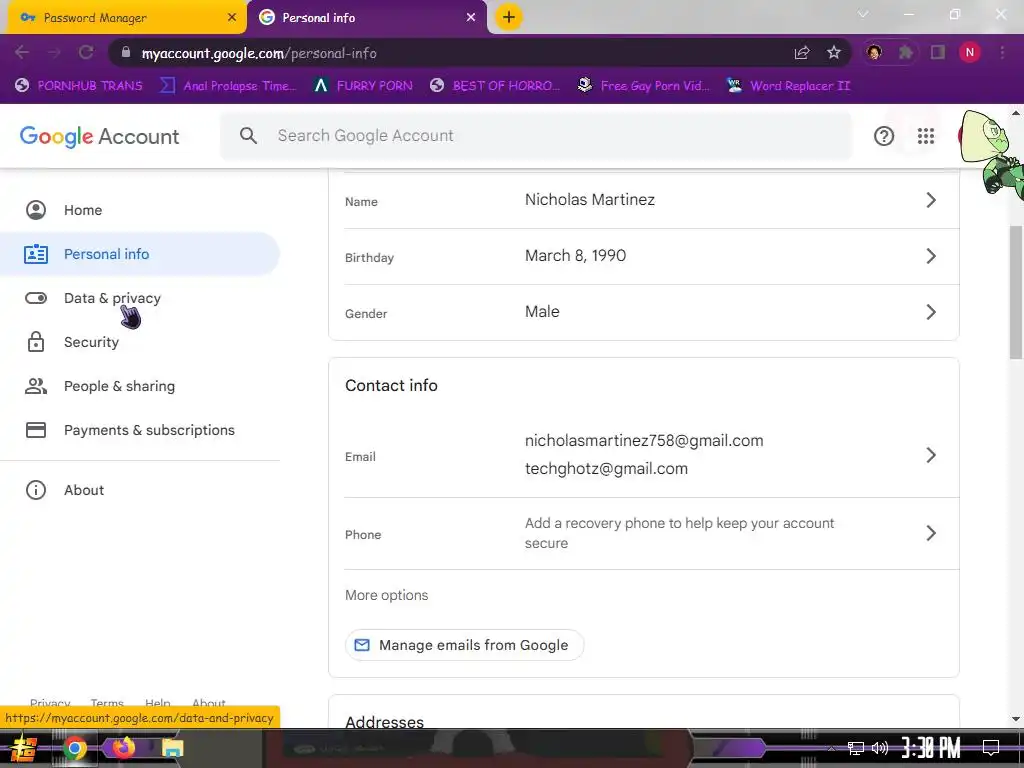
Task: Select Personal info in sidebar
Action: pyautogui.click(x=140, y=254)
